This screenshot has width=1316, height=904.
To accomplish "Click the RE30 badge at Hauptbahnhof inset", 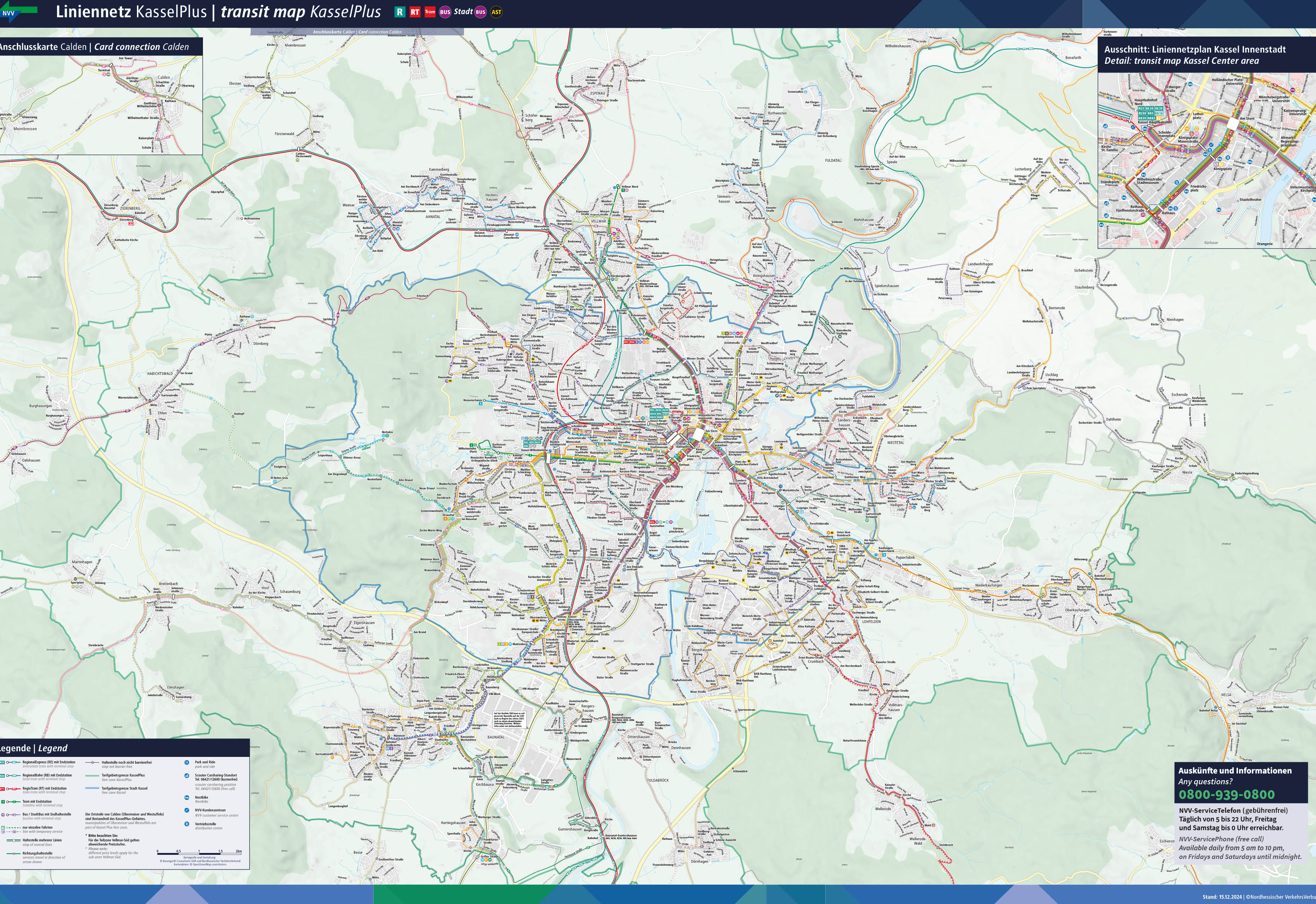I will [x=1149, y=109].
